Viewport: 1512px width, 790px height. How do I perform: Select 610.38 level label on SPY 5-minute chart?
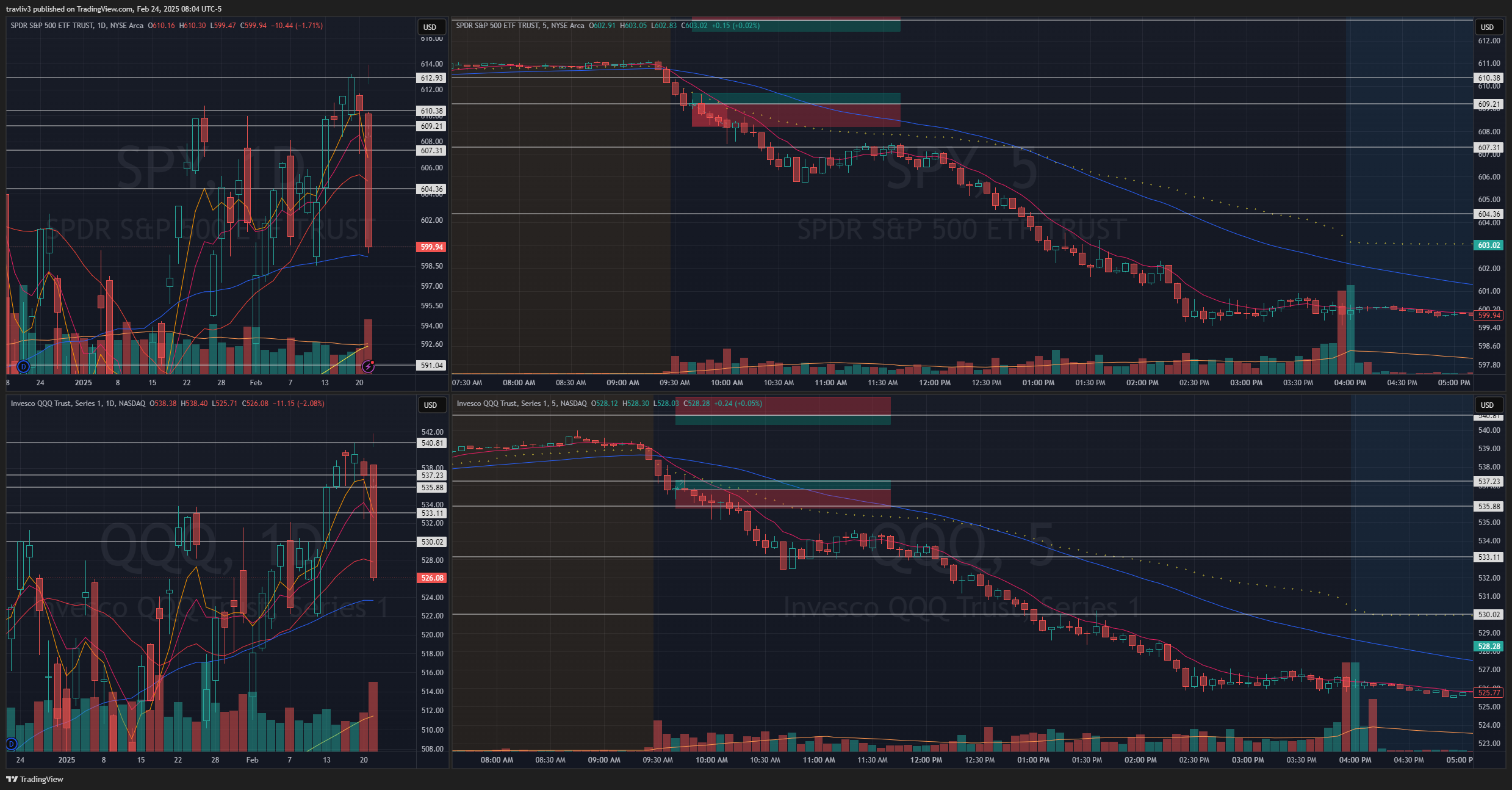pos(1489,78)
